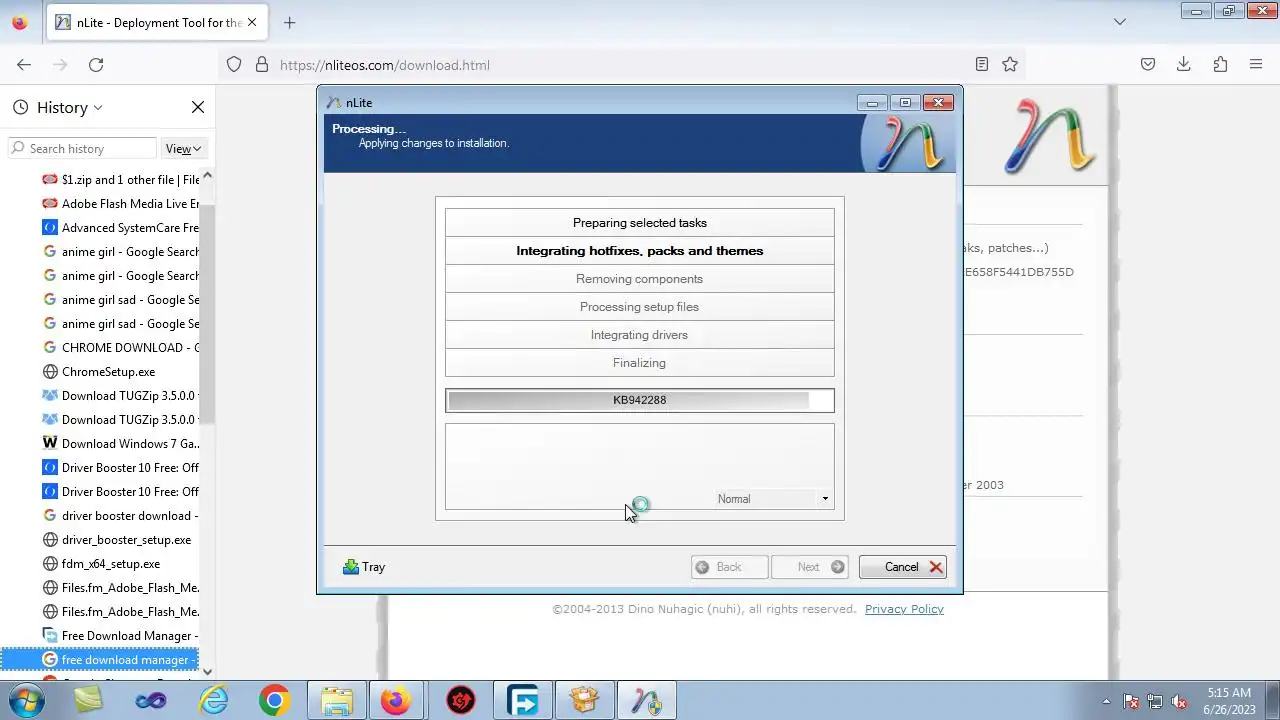Close the nLite browser tab

tap(252, 22)
